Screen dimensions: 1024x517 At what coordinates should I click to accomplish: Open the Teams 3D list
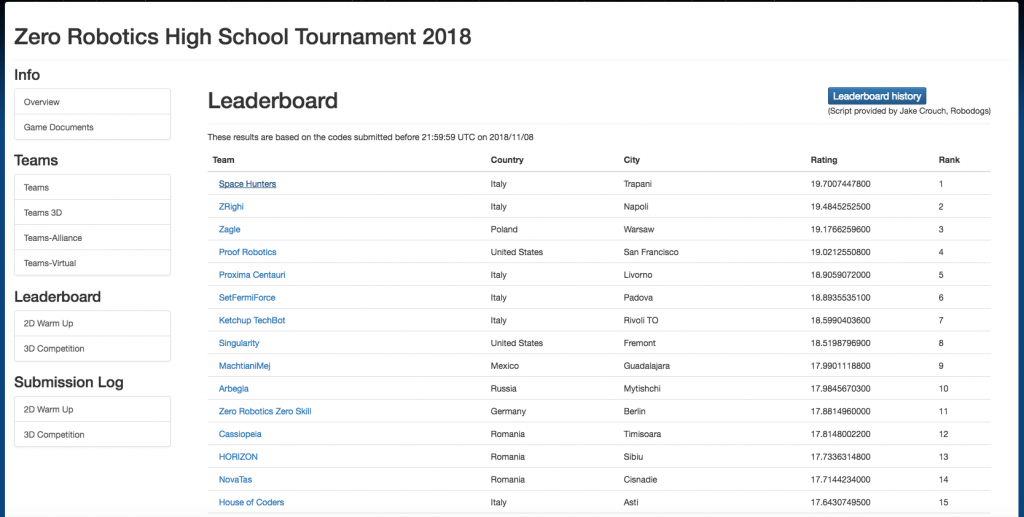point(92,213)
